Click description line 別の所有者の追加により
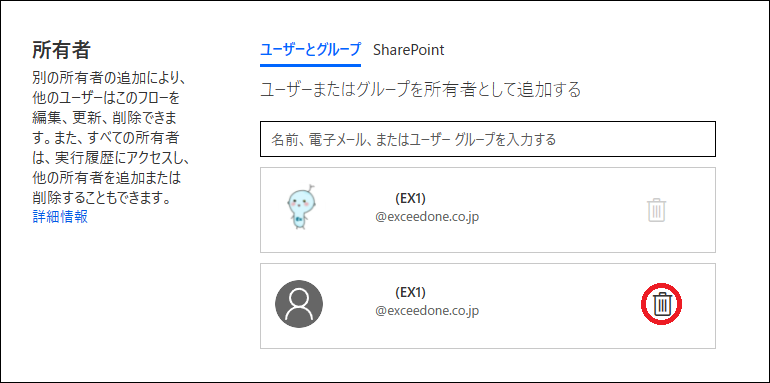This screenshot has height=383, width=770. click(x=108, y=78)
